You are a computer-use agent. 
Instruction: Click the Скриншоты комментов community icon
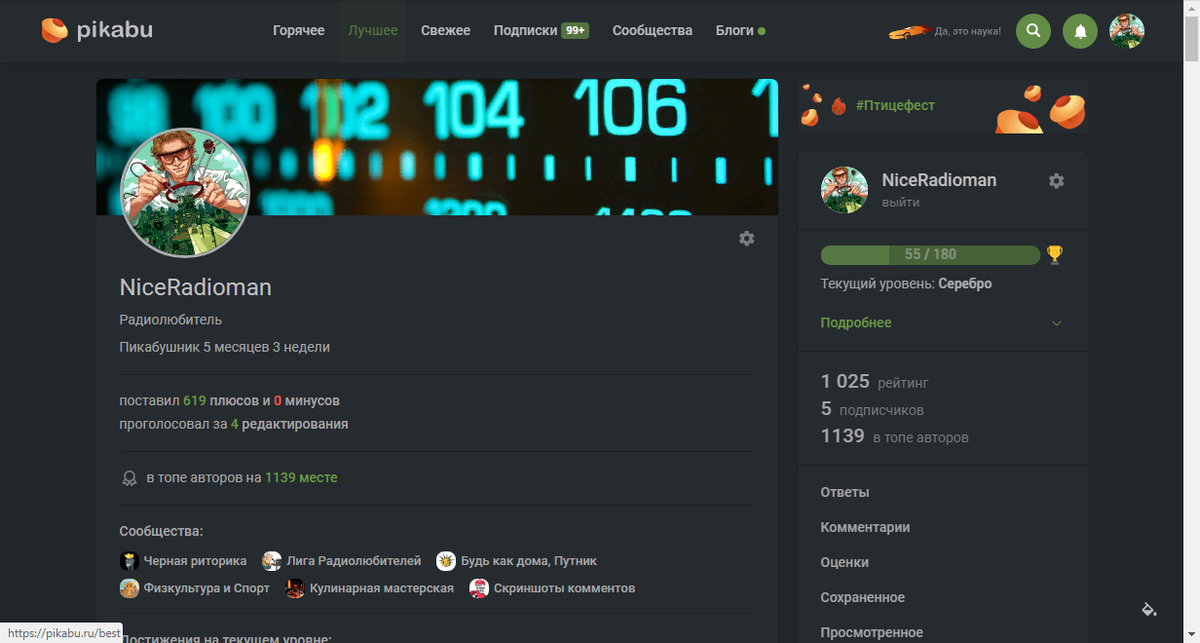(479, 588)
